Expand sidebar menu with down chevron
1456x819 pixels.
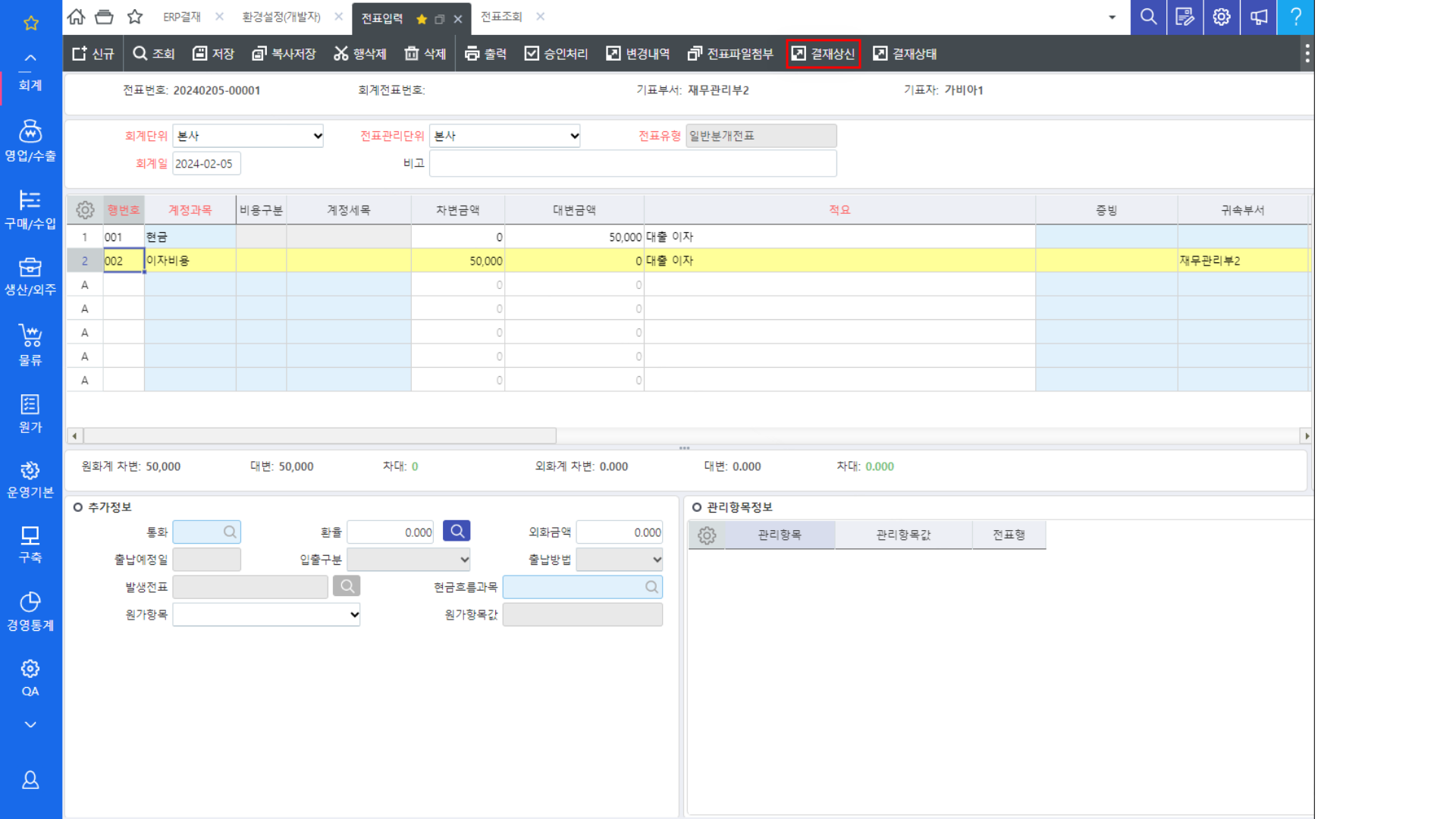(x=30, y=725)
